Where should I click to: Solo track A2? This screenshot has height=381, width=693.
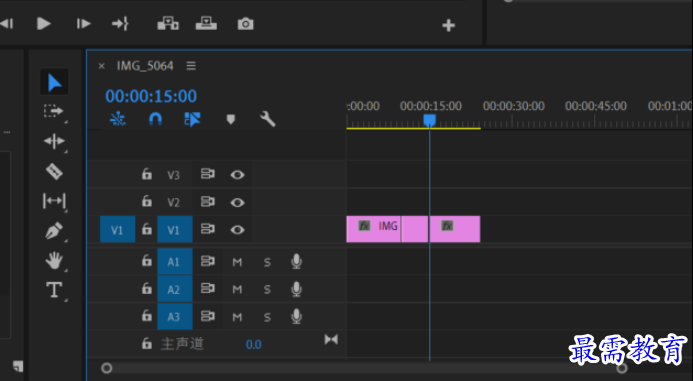click(267, 290)
